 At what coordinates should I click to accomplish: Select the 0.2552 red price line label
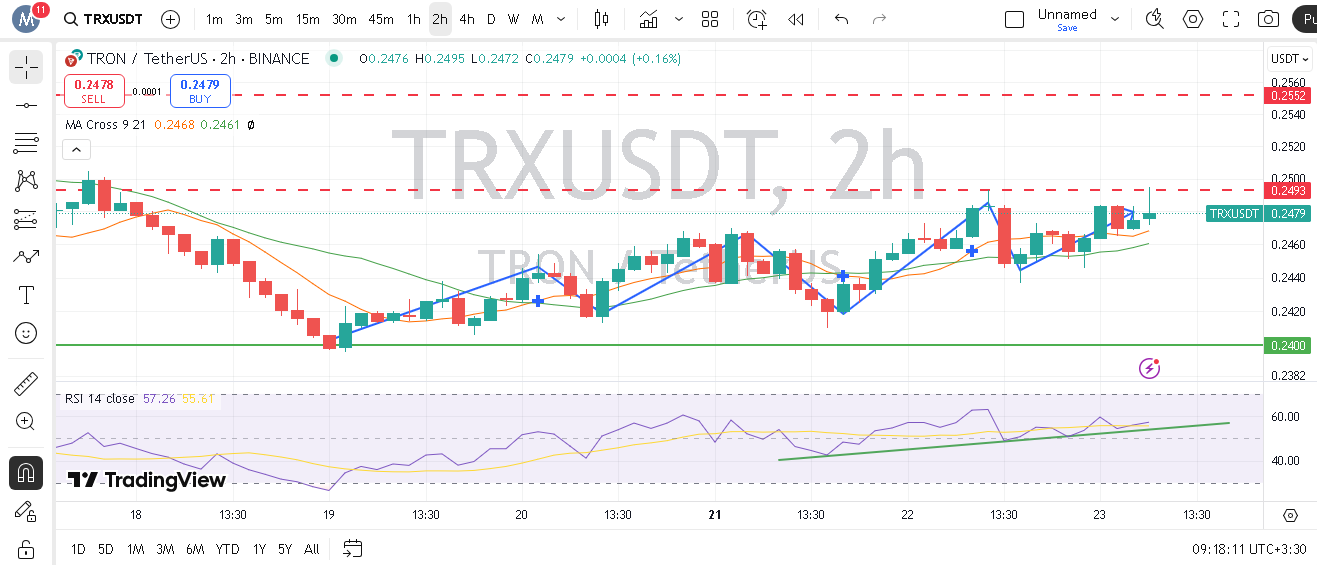(x=1287, y=95)
